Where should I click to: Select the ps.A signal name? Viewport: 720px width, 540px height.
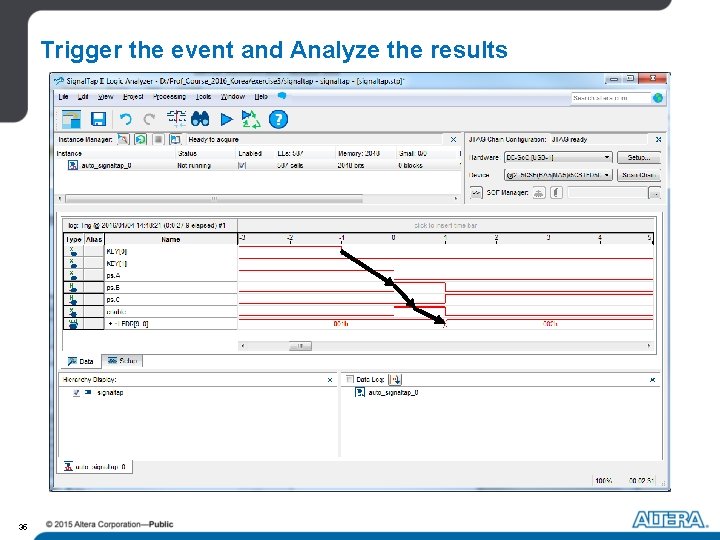(113, 276)
